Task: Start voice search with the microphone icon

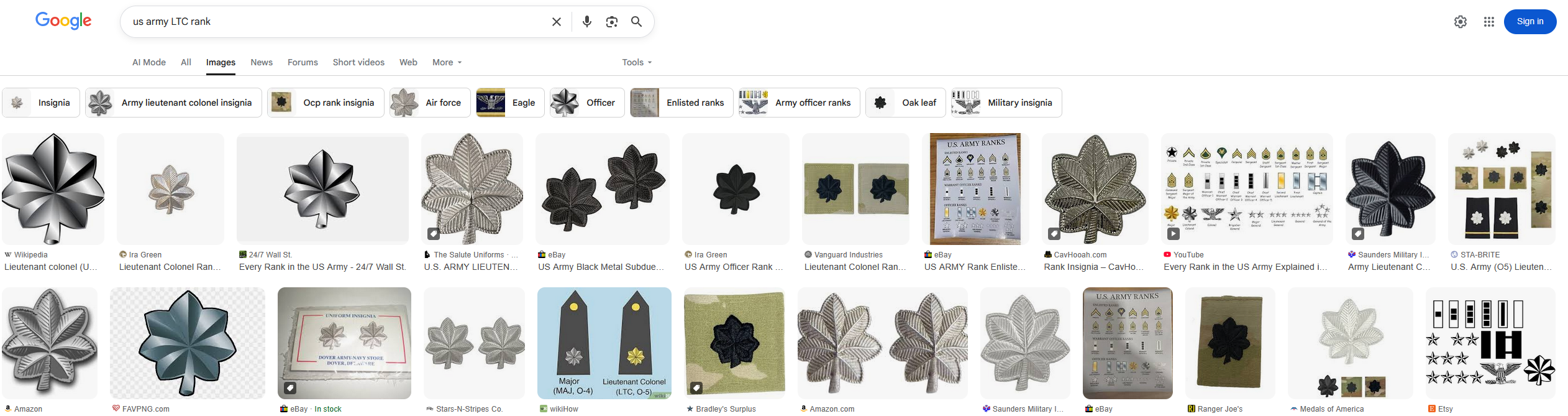Action: tap(586, 22)
